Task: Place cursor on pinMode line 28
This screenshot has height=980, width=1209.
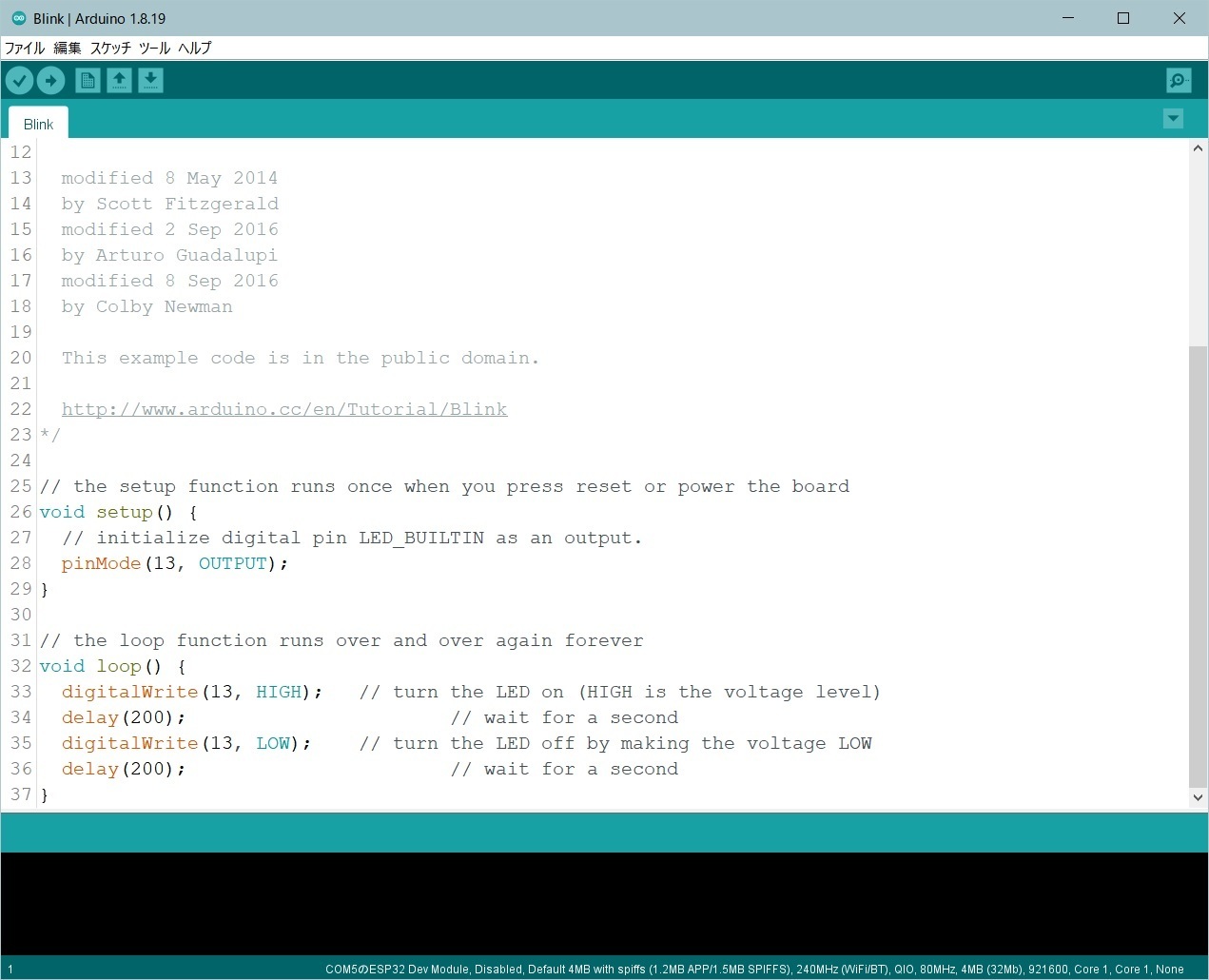Action: [x=380, y=563]
